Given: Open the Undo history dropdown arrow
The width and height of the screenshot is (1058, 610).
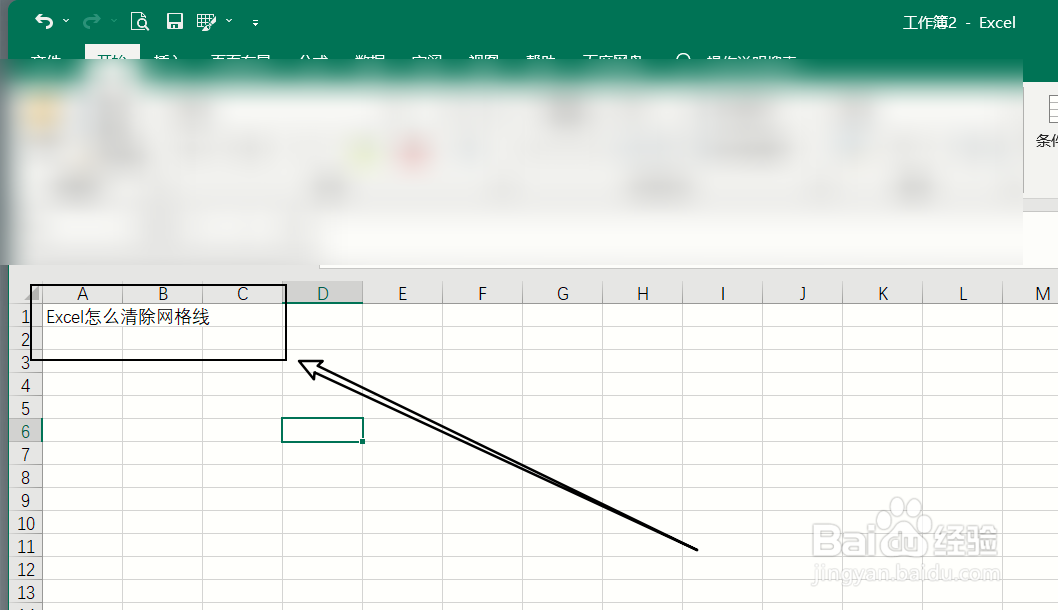Looking at the screenshot, I should click(66, 22).
